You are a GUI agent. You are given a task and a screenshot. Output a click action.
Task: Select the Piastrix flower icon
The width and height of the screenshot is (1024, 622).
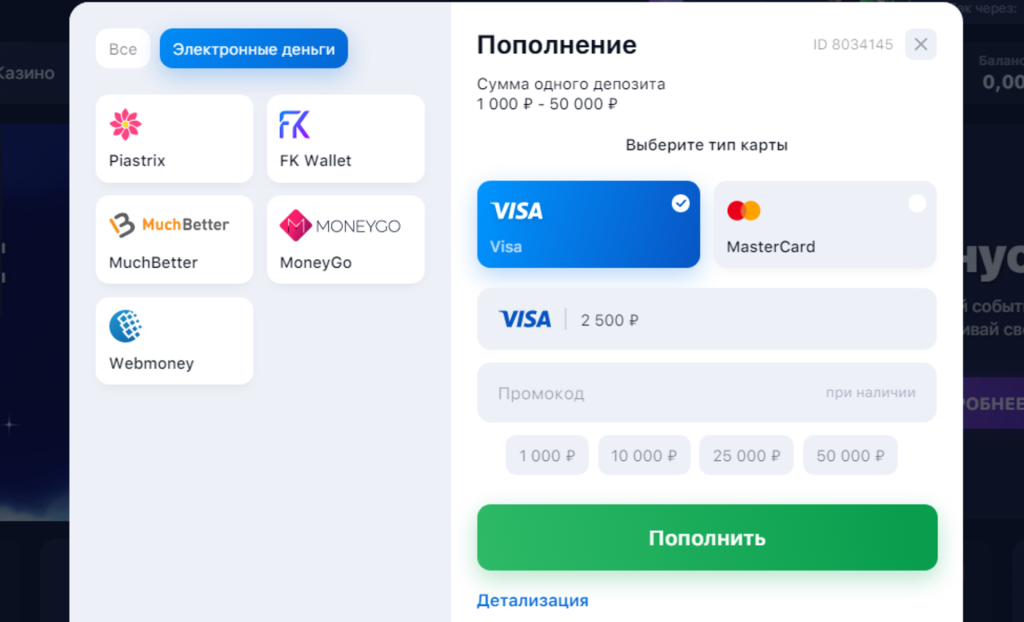click(x=125, y=124)
